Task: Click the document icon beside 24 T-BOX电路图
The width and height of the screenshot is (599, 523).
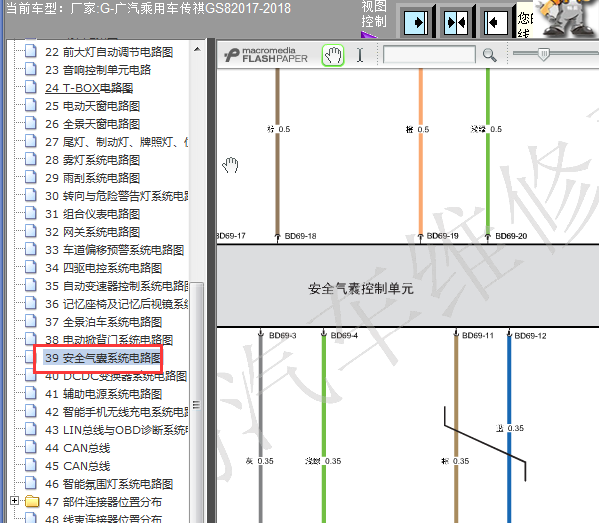Action: pos(31,87)
